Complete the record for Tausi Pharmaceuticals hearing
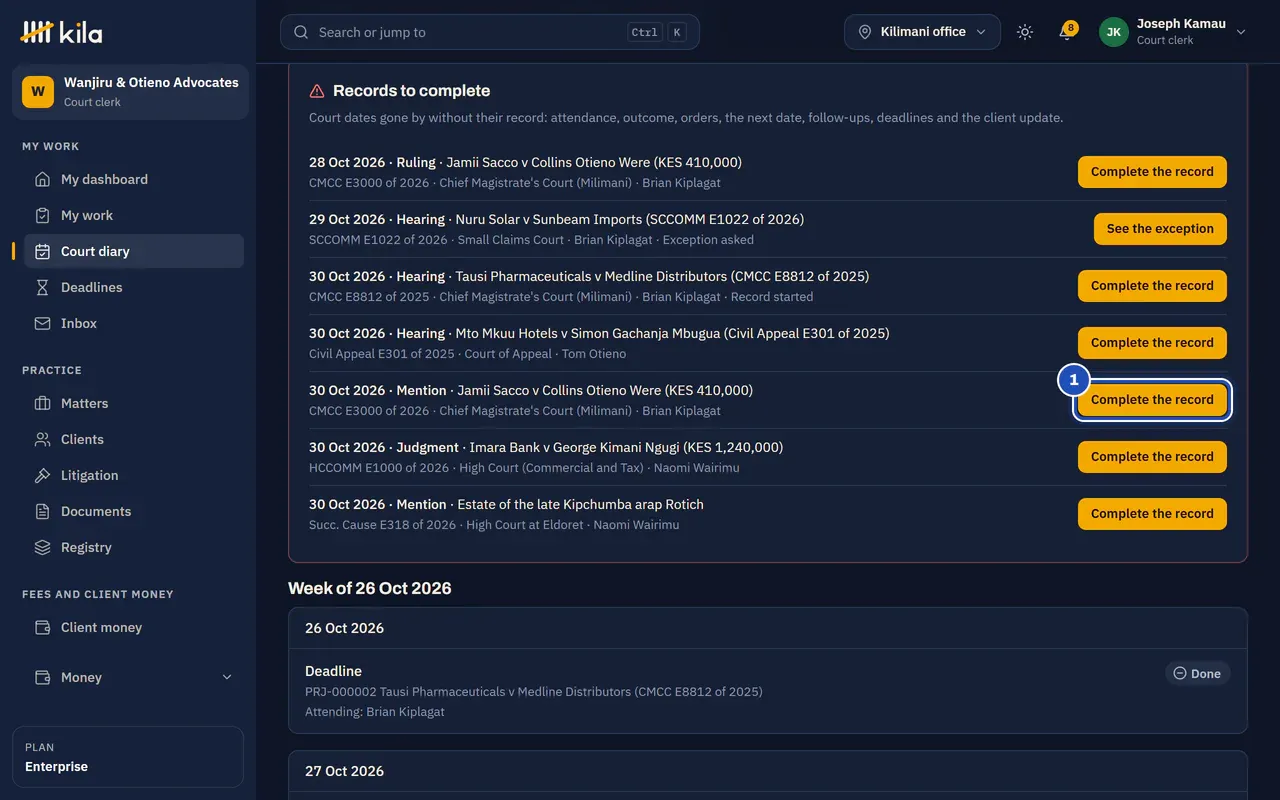 tap(1152, 286)
